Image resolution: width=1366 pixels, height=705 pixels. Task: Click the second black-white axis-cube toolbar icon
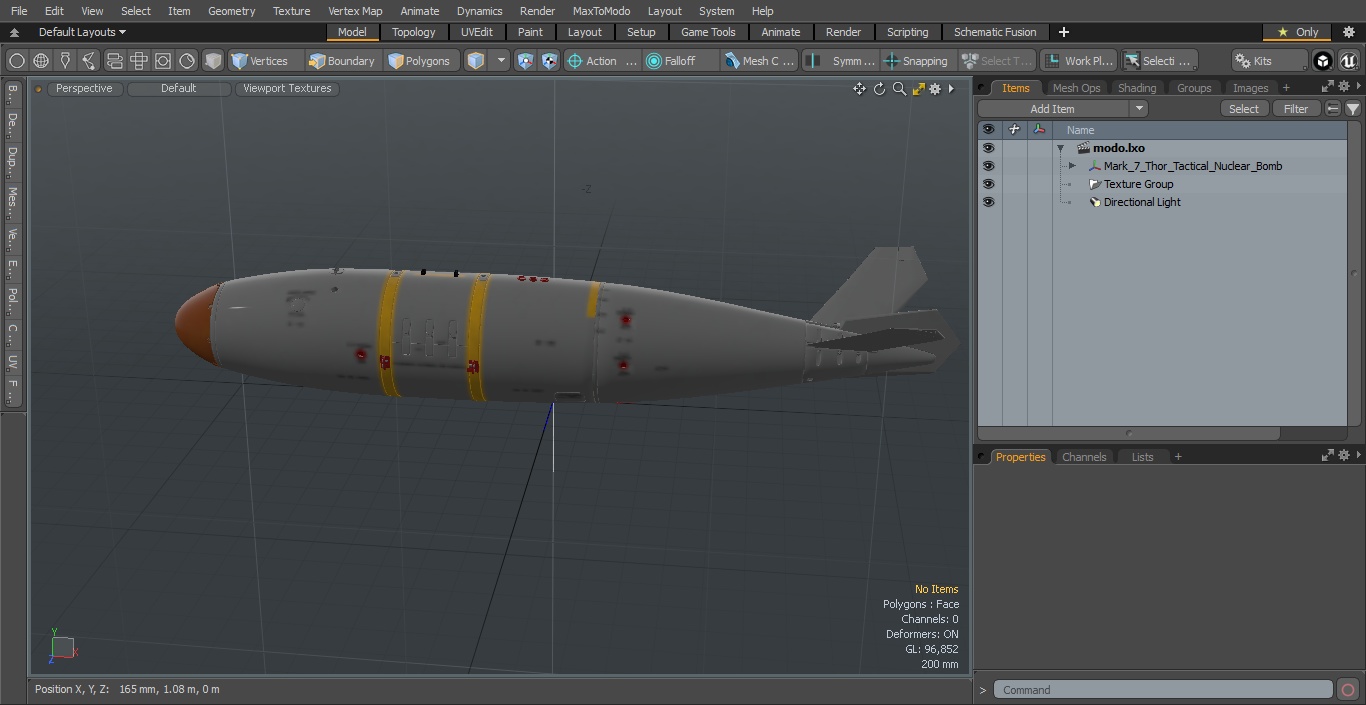click(549, 61)
